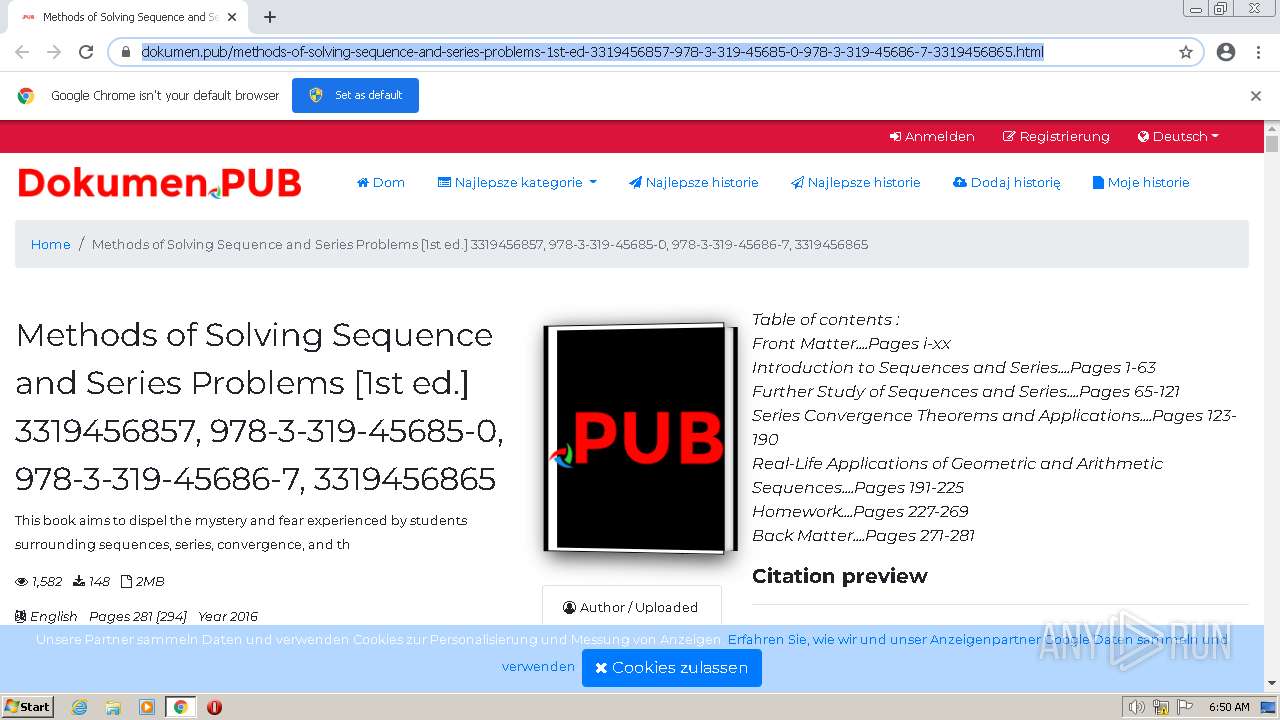Close the Methods of Solving Sequence tab
This screenshot has width=1280, height=720.
tap(232, 17)
